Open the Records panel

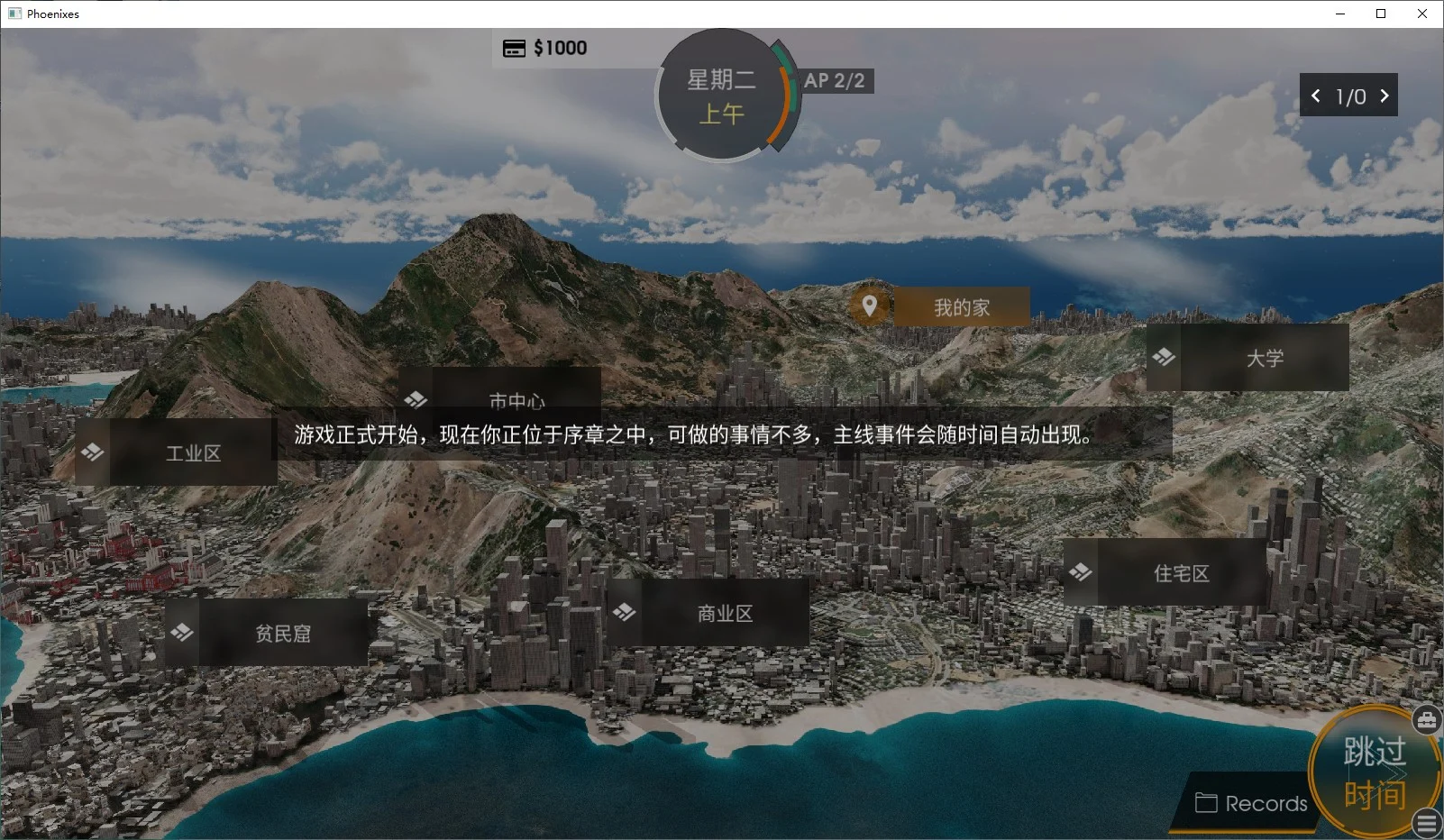pos(1251,803)
